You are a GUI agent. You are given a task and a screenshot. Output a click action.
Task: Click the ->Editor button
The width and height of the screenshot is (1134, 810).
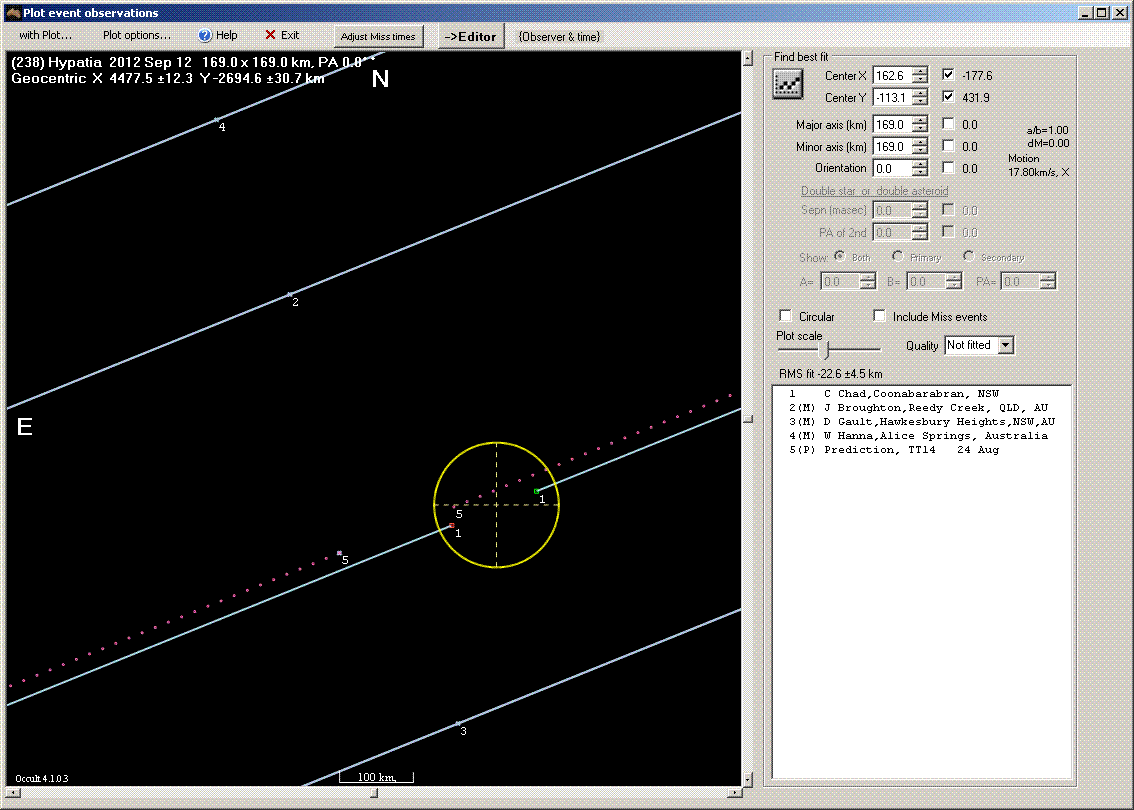point(470,36)
